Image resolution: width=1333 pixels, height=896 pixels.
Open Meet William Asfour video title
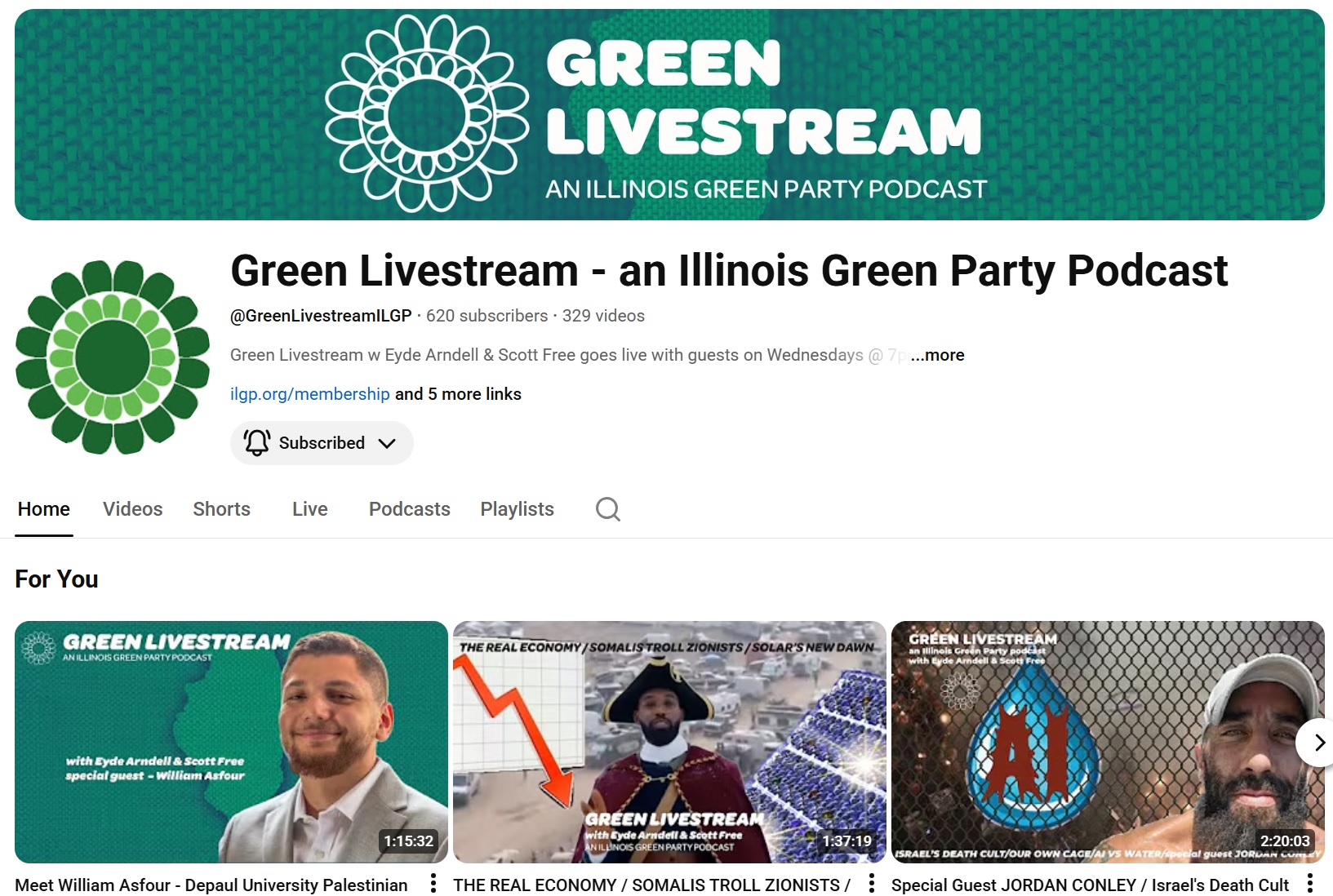(211, 885)
